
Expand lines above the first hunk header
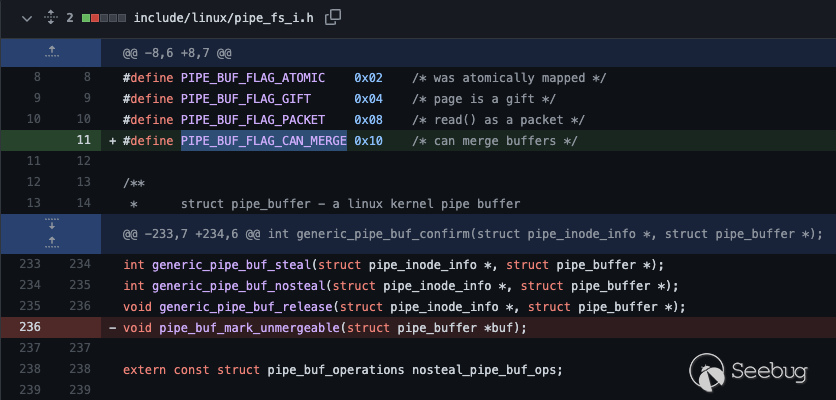pyautogui.click(x=50, y=51)
